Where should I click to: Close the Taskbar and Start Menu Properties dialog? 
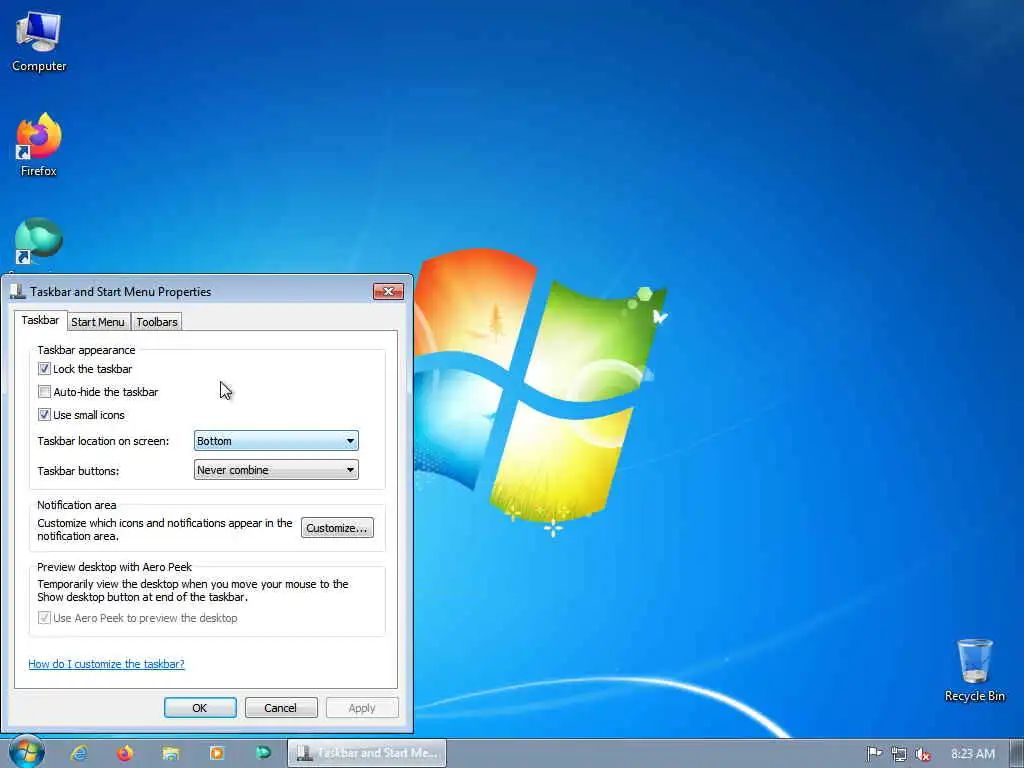(388, 291)
